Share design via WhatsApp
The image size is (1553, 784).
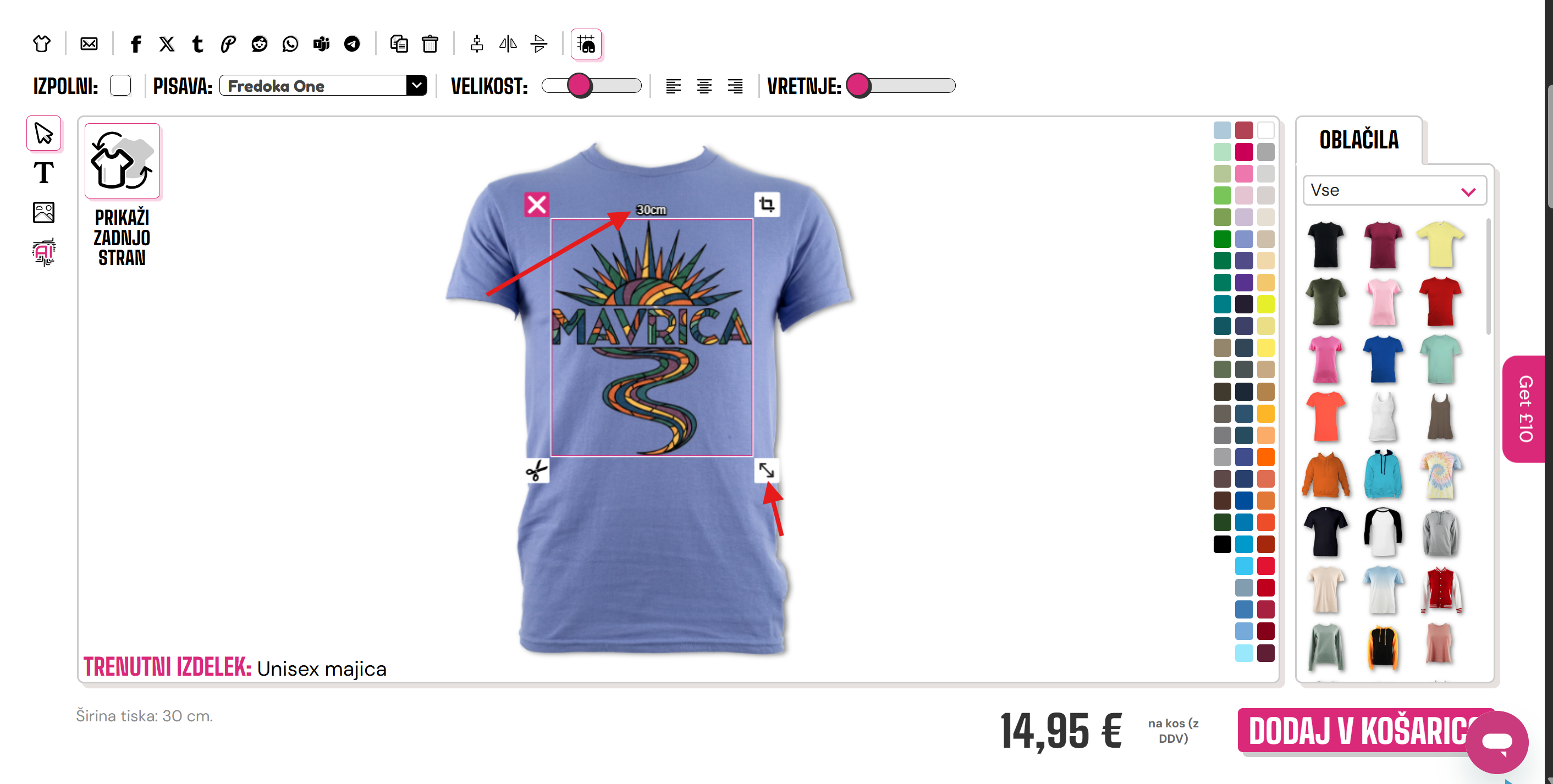(x=290, y=44)
